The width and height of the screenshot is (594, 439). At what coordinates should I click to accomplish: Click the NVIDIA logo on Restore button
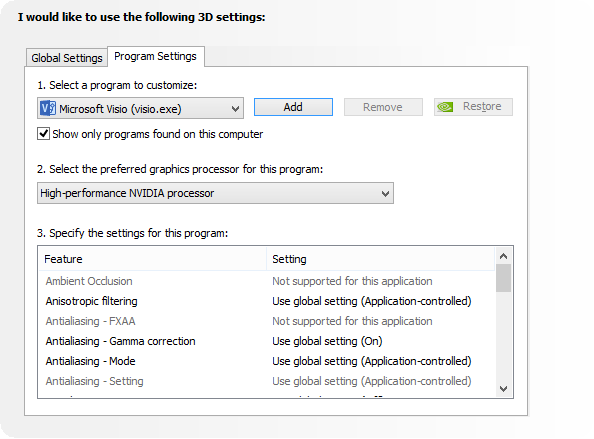pyautogui.click(x=445, y=107)
